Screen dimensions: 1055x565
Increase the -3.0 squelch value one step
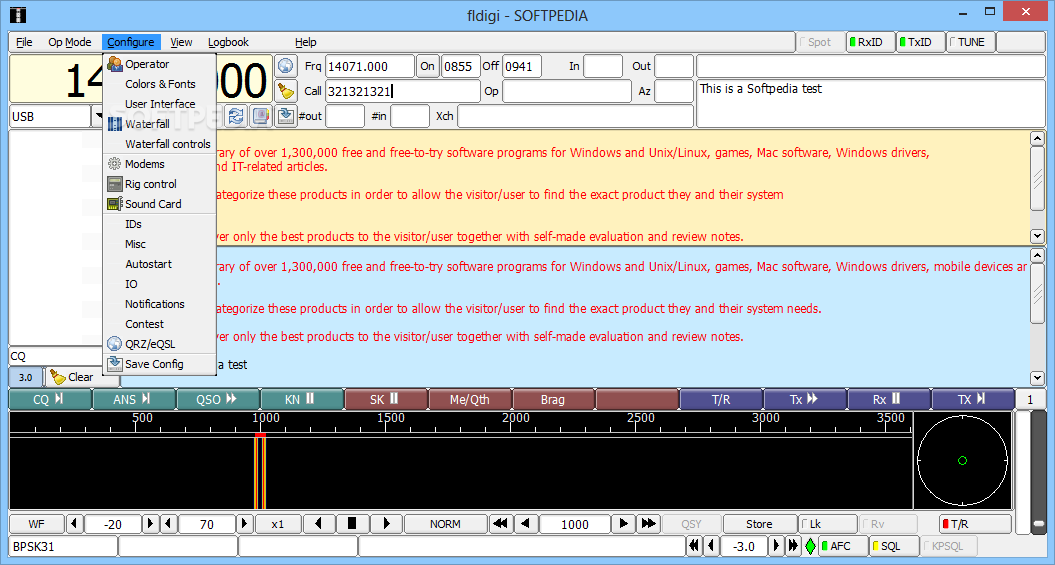click(x=776, y=546)
